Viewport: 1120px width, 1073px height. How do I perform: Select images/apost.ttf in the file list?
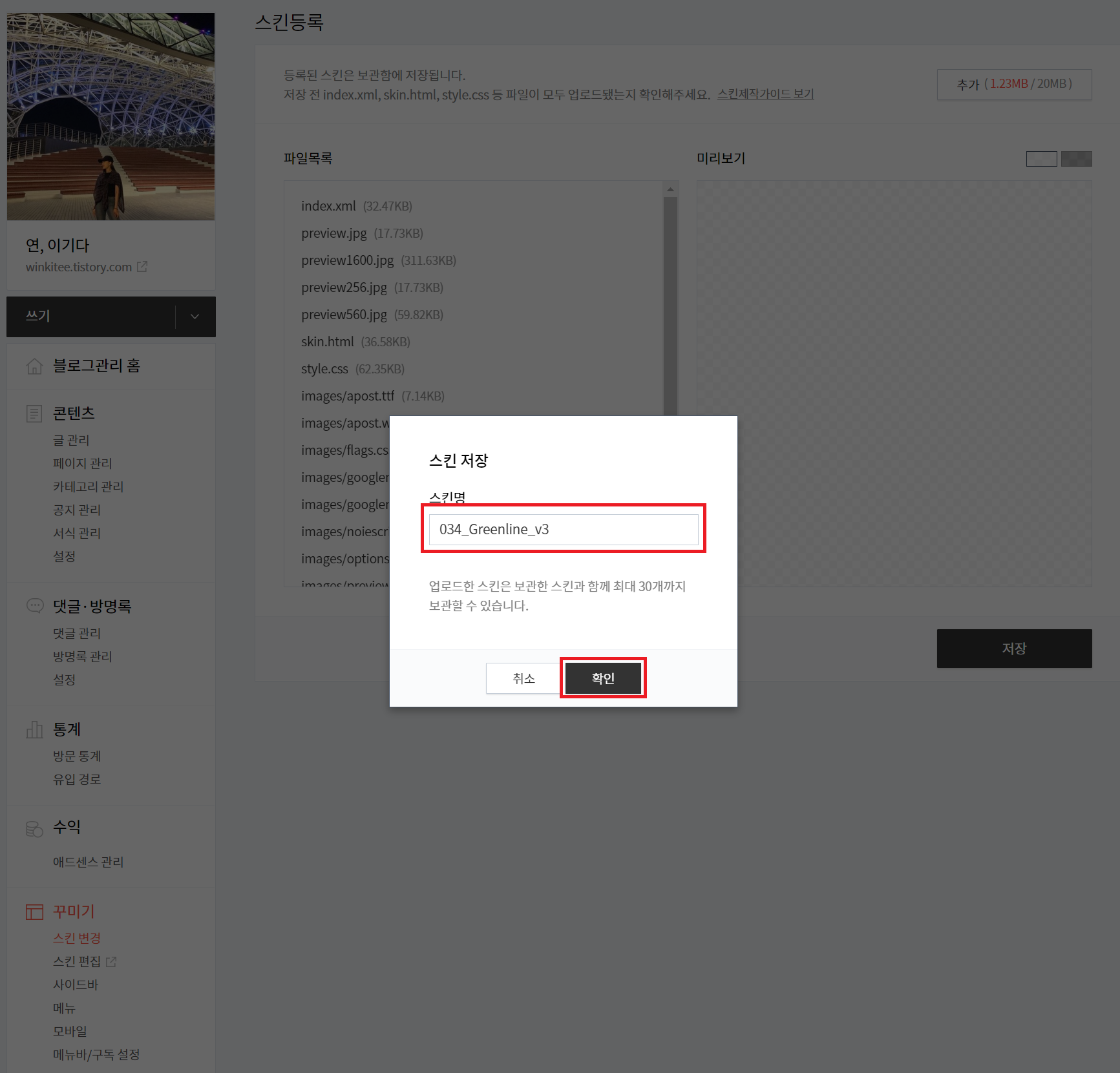(373, 396)
